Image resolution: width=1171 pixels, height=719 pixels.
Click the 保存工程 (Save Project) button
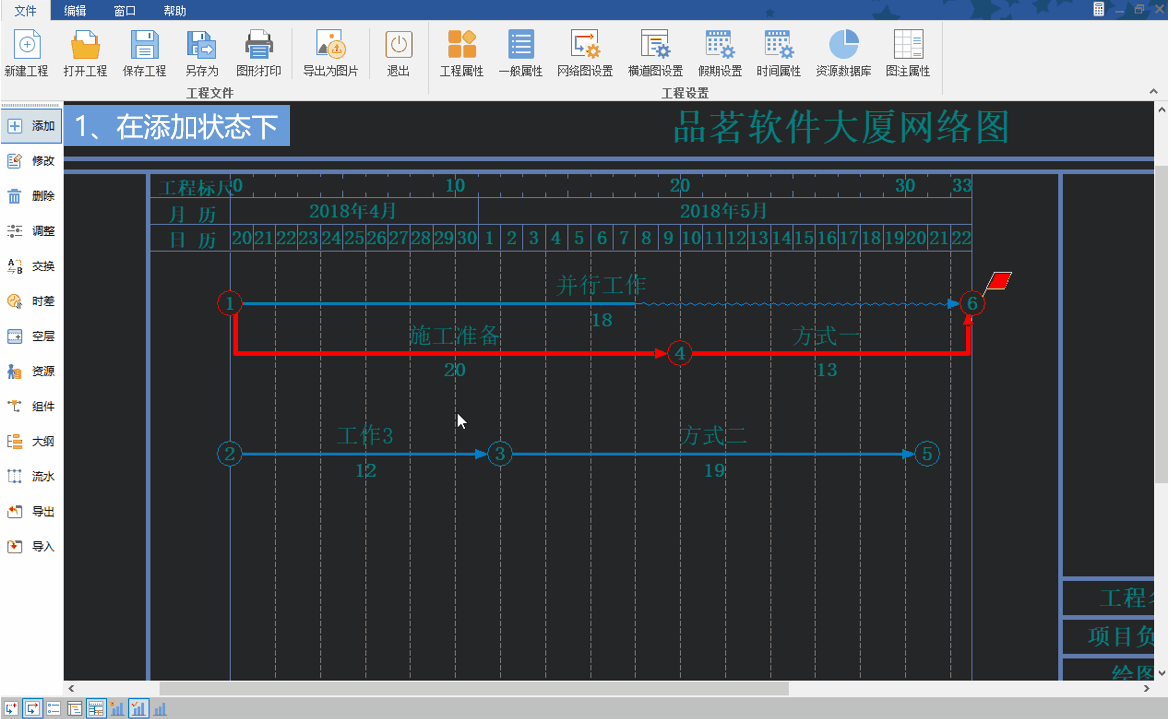click(x=144, y=54)
